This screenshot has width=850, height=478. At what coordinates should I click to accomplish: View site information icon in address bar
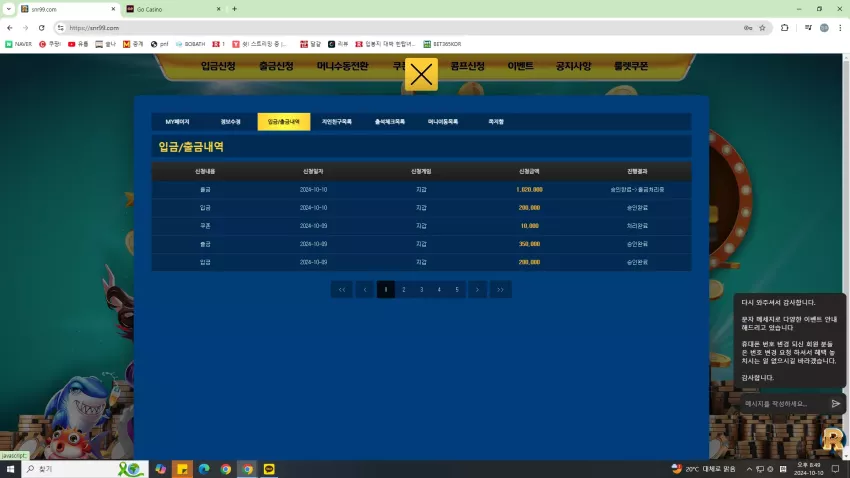61,28
